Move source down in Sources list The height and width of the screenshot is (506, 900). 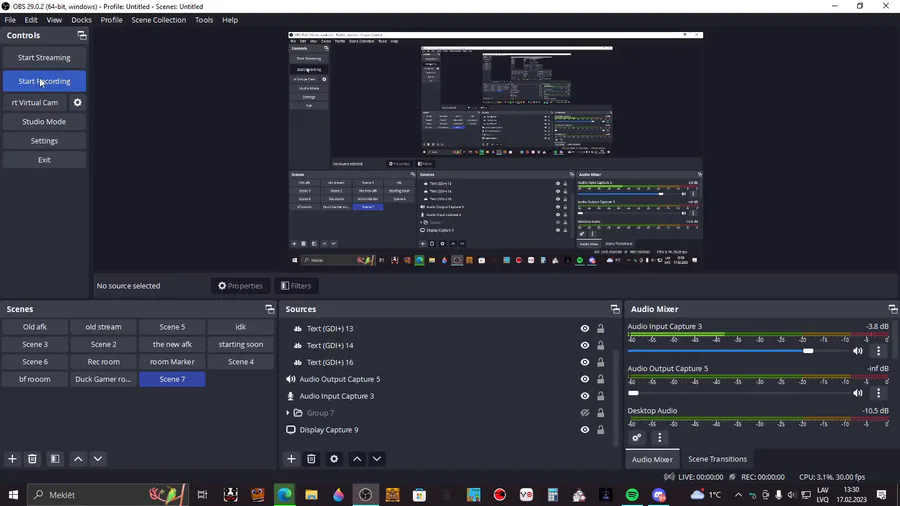377,459
